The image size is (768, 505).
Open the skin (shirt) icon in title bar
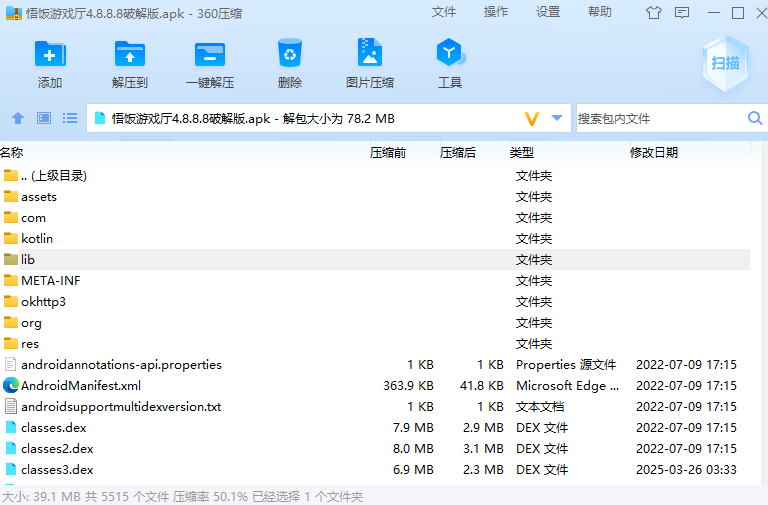click(654, 13)
